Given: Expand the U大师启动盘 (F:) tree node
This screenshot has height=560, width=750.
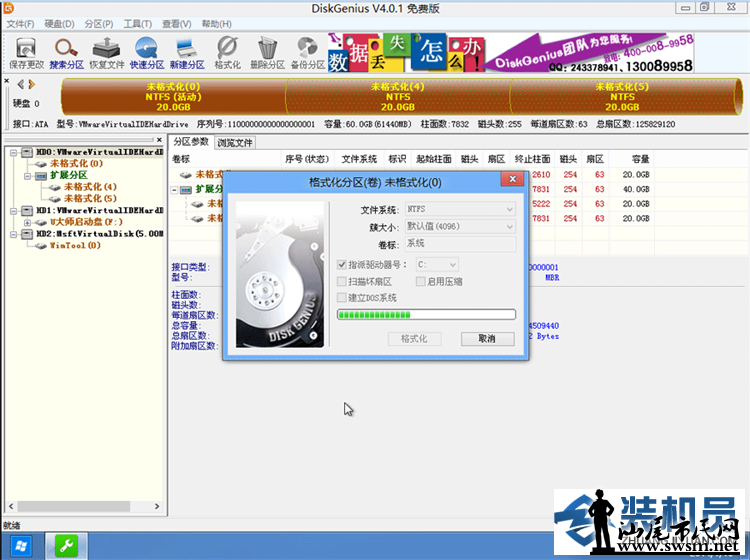Looking at the screenshot, I should (x=27, y=222).
